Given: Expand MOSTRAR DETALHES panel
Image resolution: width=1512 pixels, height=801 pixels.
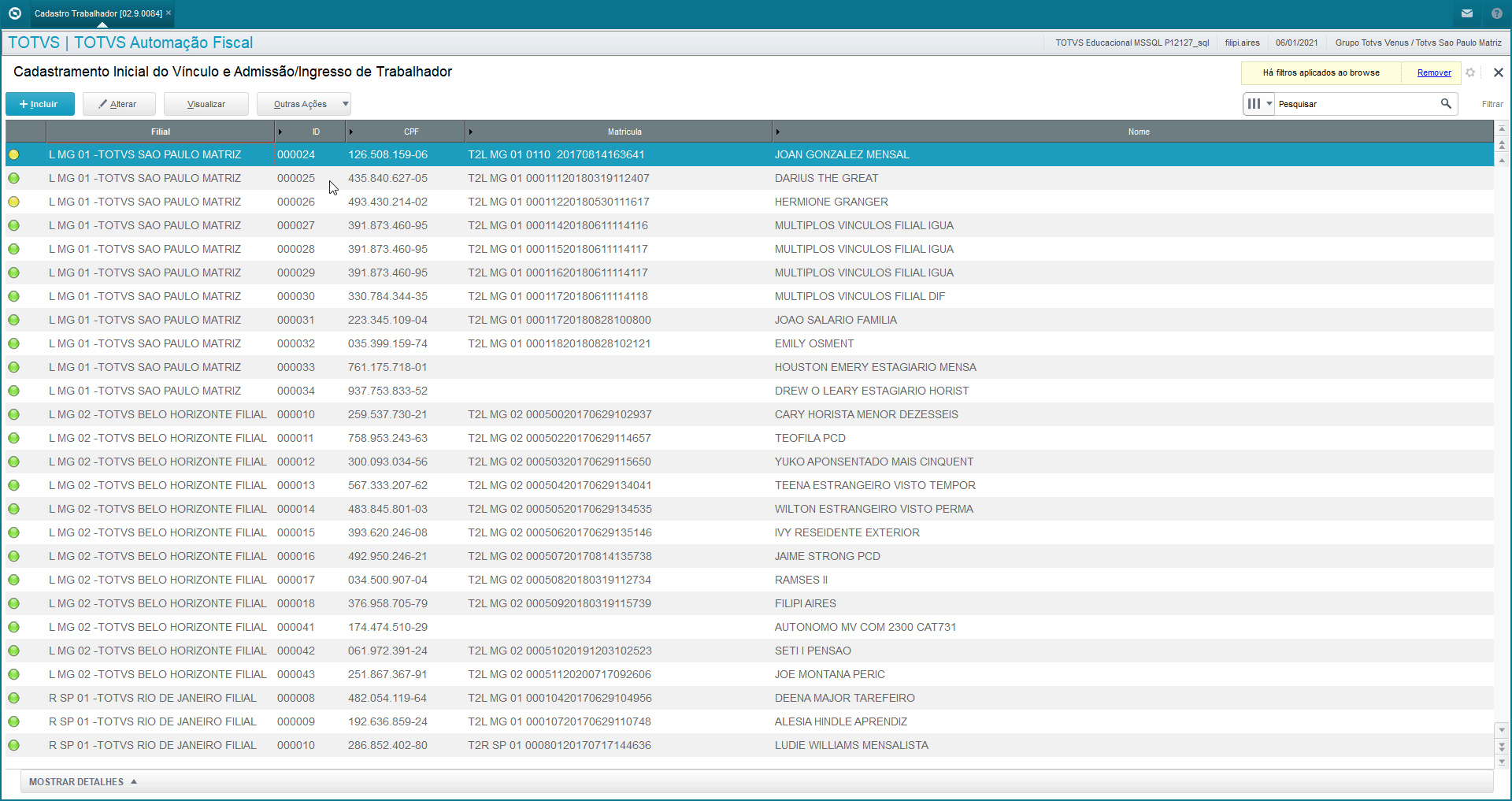Looking at the screenshot, I should click(83, 782).
